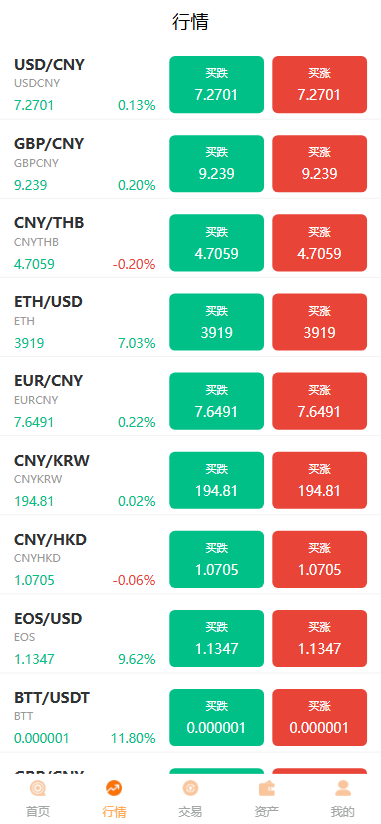The height and width of the screenshot is (824, 381).
Task: Buy down BTT/USDT at 0.000001
Action: pyautogui.click(x=217, y=717)
